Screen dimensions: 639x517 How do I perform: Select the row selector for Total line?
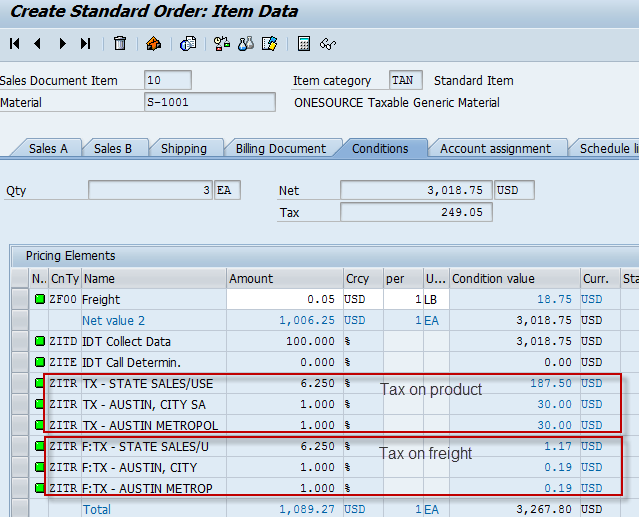click(x=19, y=509)
